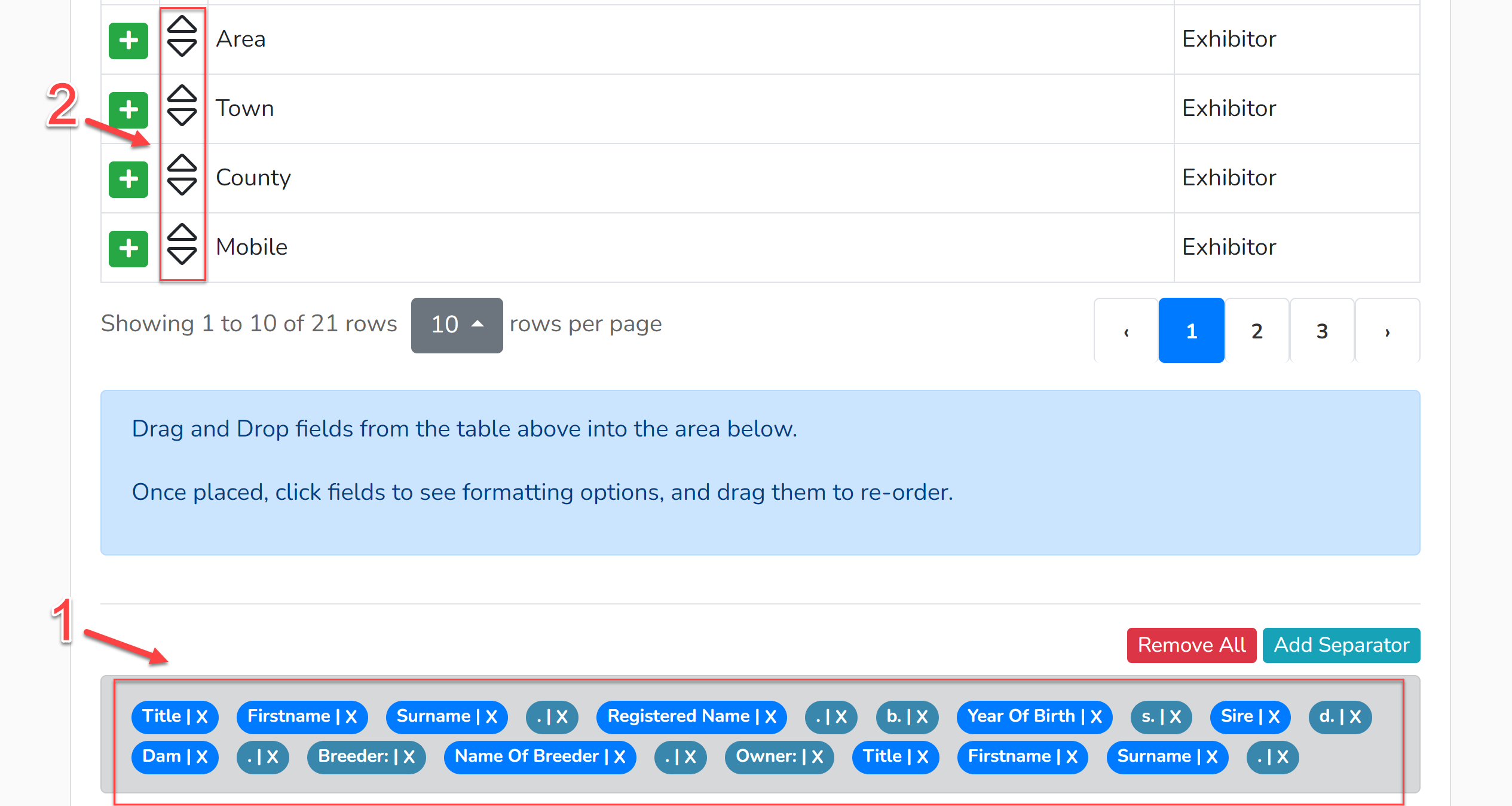Add the Town field with green plus
This screenshot has width=1512, height=806.
(x=128, y=110)
